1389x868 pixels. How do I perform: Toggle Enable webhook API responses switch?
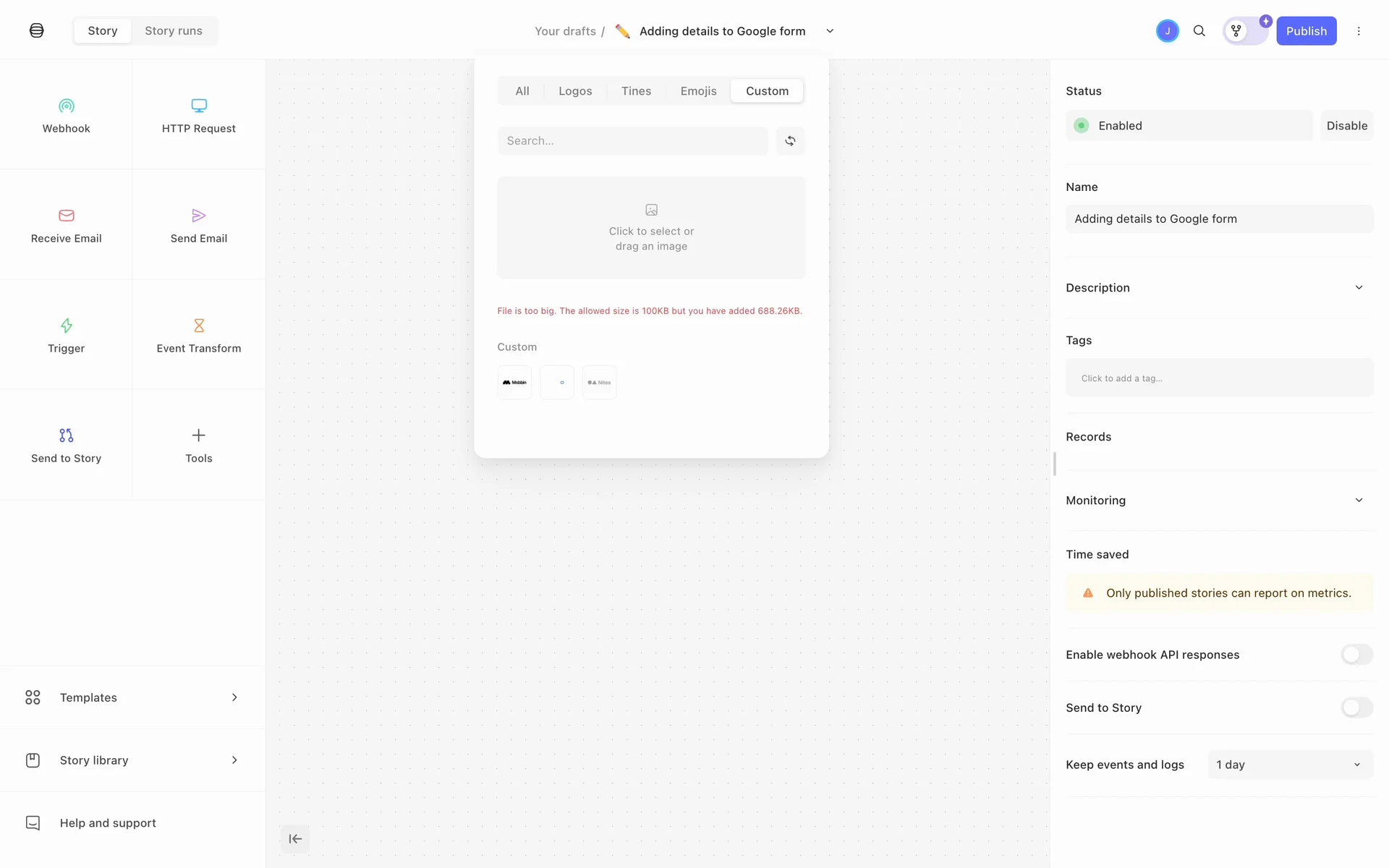1356,655
